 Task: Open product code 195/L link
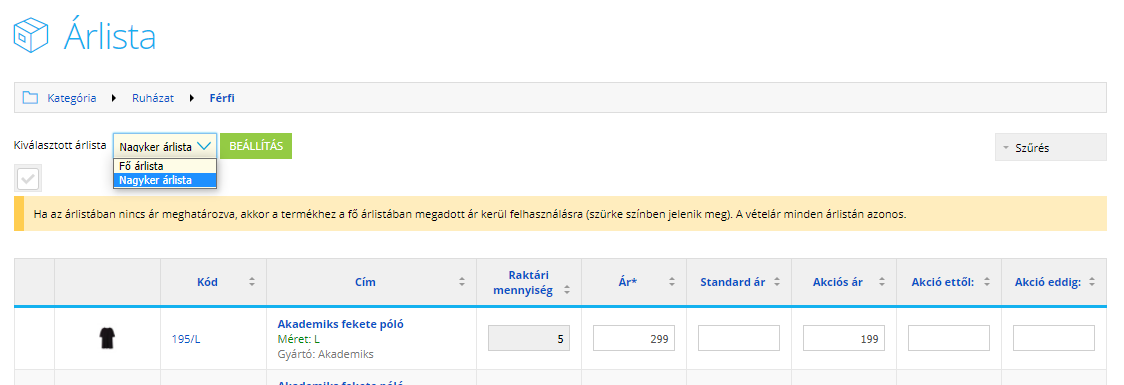coord(186,339)
